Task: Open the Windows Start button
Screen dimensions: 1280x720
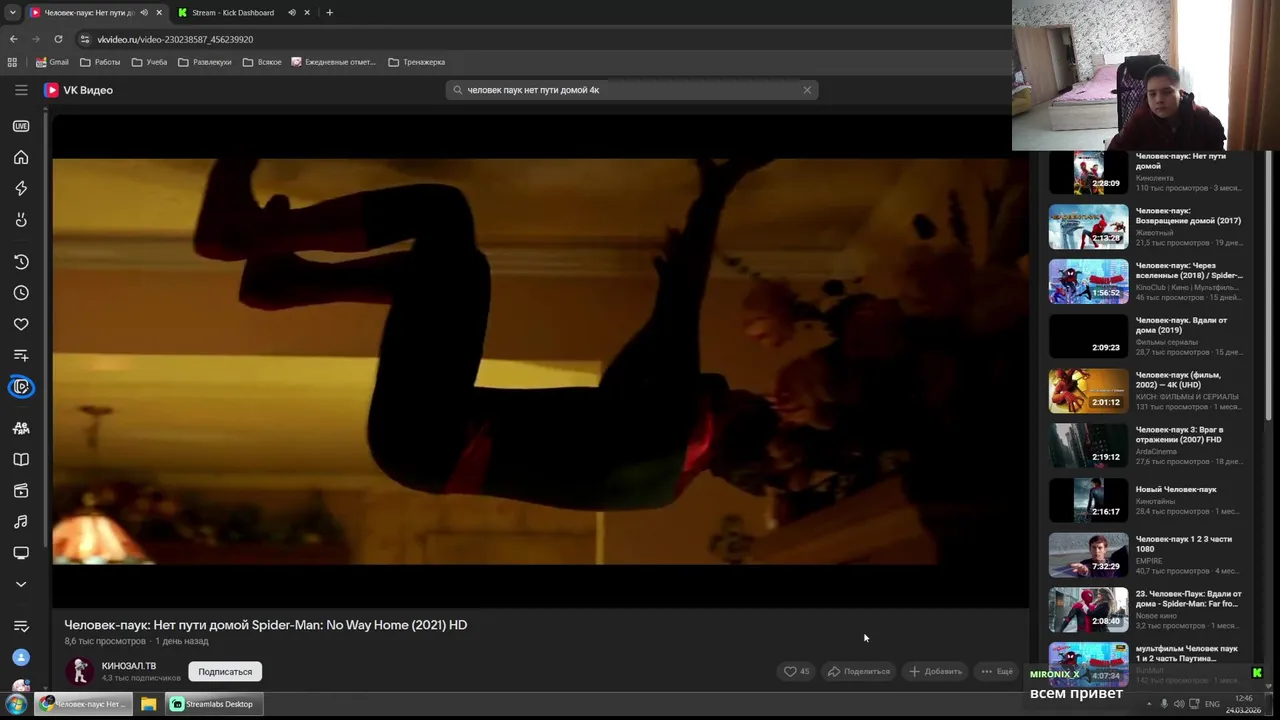Action: tap(16, 704)
